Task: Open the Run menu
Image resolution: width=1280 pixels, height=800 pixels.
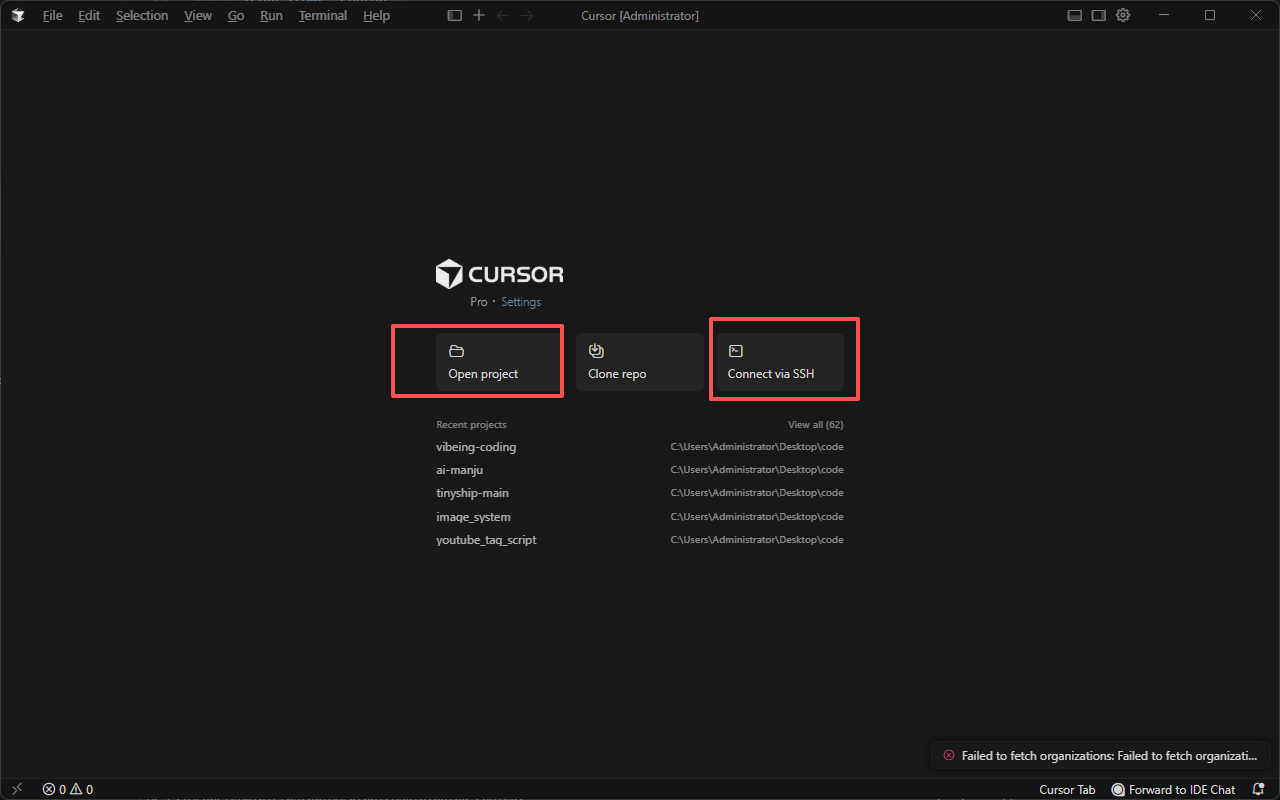Action: click(271, 15)
